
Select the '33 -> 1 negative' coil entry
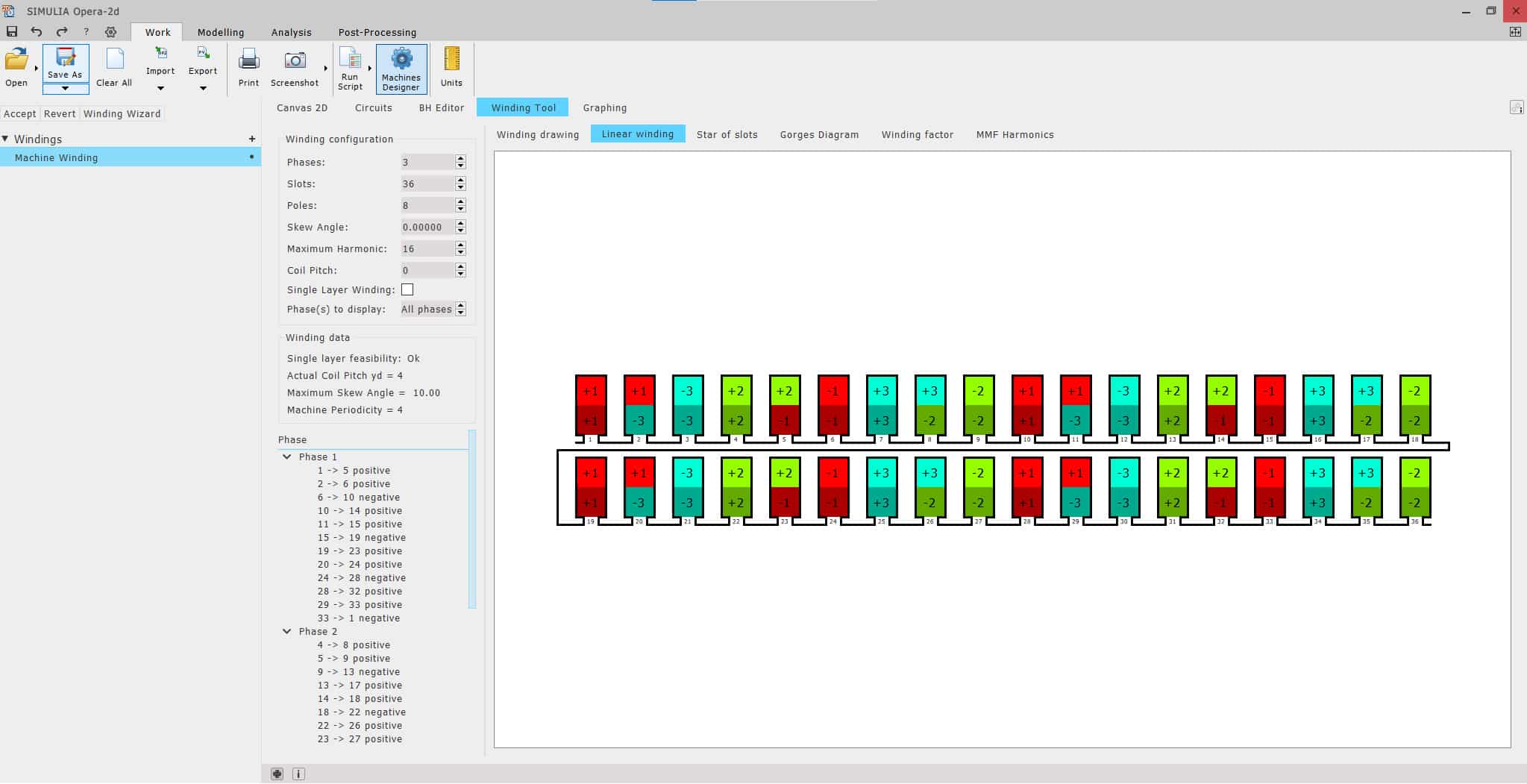click(x=358, y=618)
